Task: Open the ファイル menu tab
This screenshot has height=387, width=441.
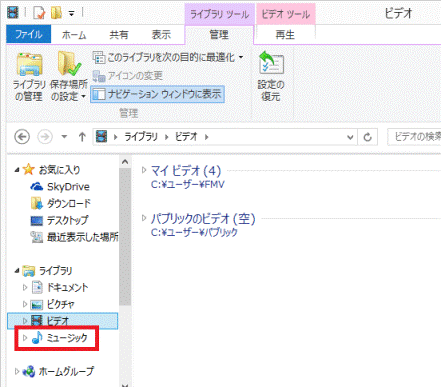Action: click(x=29, y=34)
